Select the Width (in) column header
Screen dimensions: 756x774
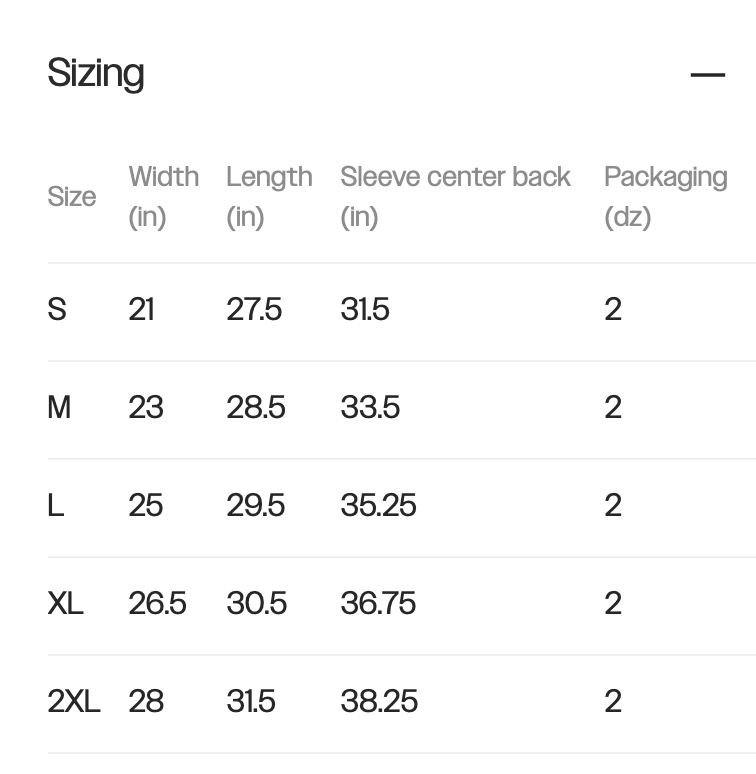pyautogui.click(x=163, y=196)
